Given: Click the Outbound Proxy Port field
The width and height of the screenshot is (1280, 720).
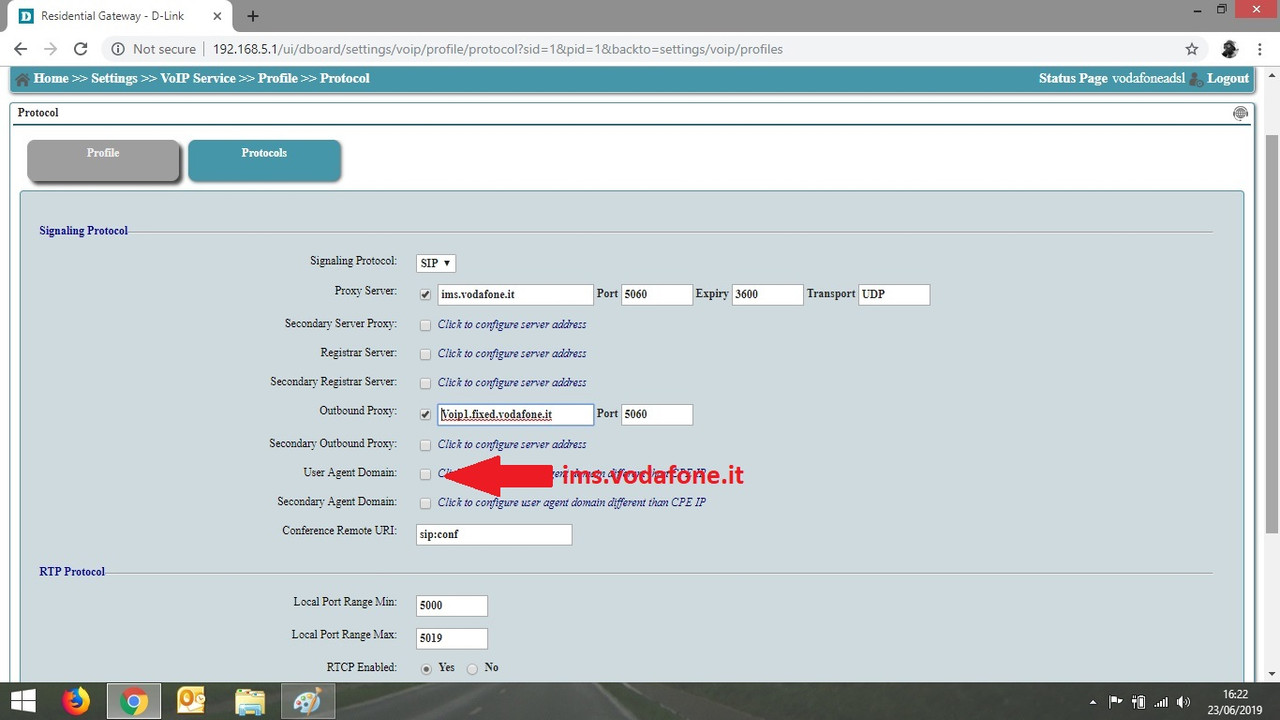Looking at the screenshot, I should [657, 414].
